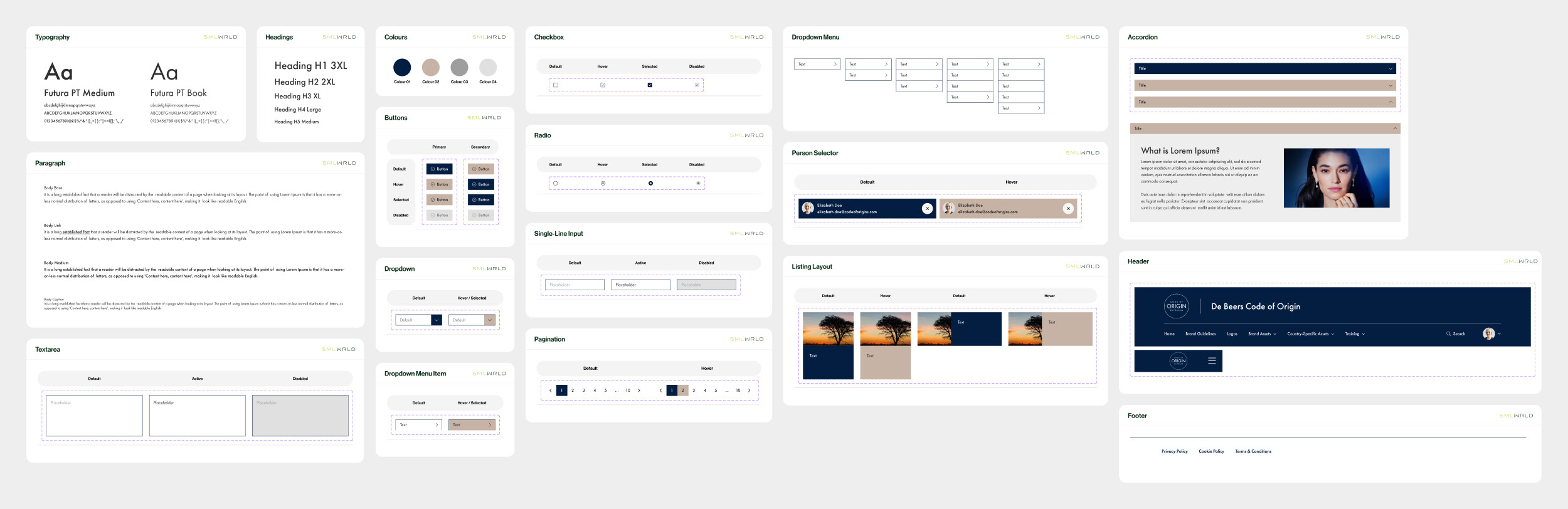Screen dimensions: 1568x509
Task: Open Brand Guidelines in header navigation
Action: [1200, 334]
